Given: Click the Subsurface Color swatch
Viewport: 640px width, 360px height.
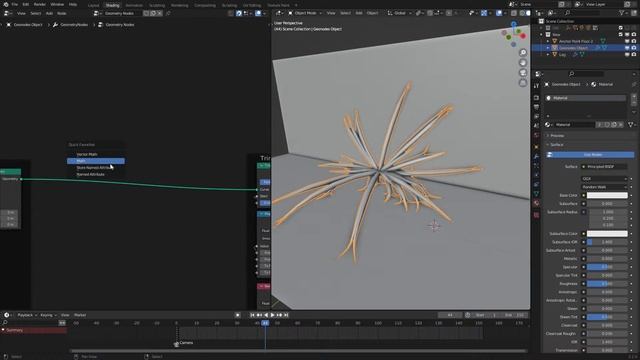Looking at the screenshot, I should click(x=607, y=233).
